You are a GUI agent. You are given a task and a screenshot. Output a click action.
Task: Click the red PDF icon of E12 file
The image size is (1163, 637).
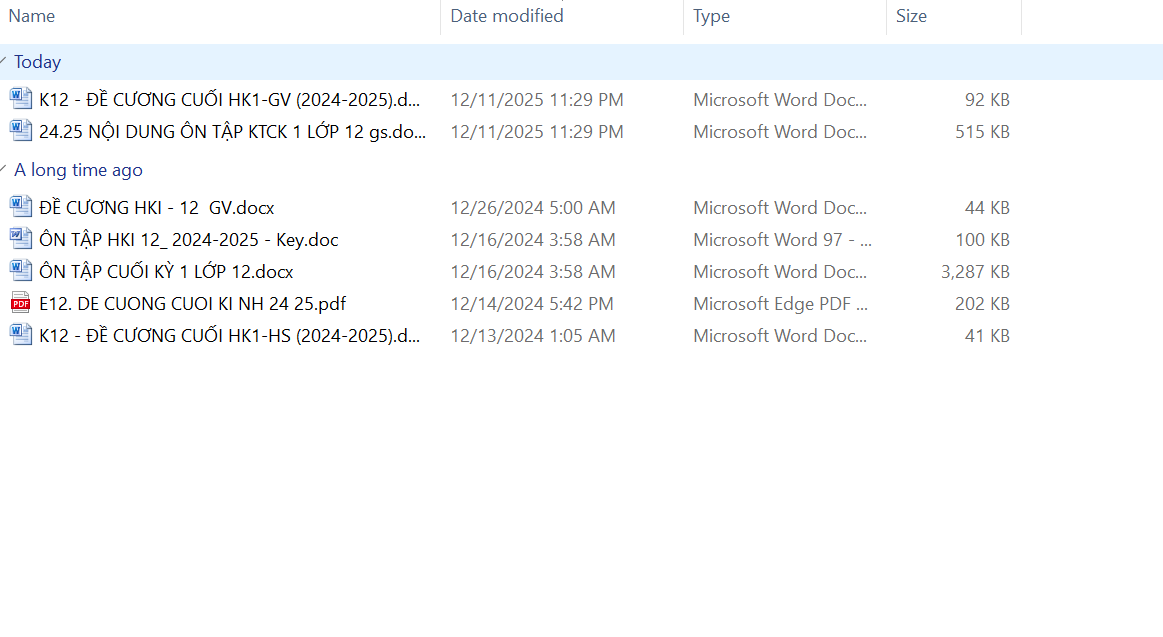pos(20,303)
